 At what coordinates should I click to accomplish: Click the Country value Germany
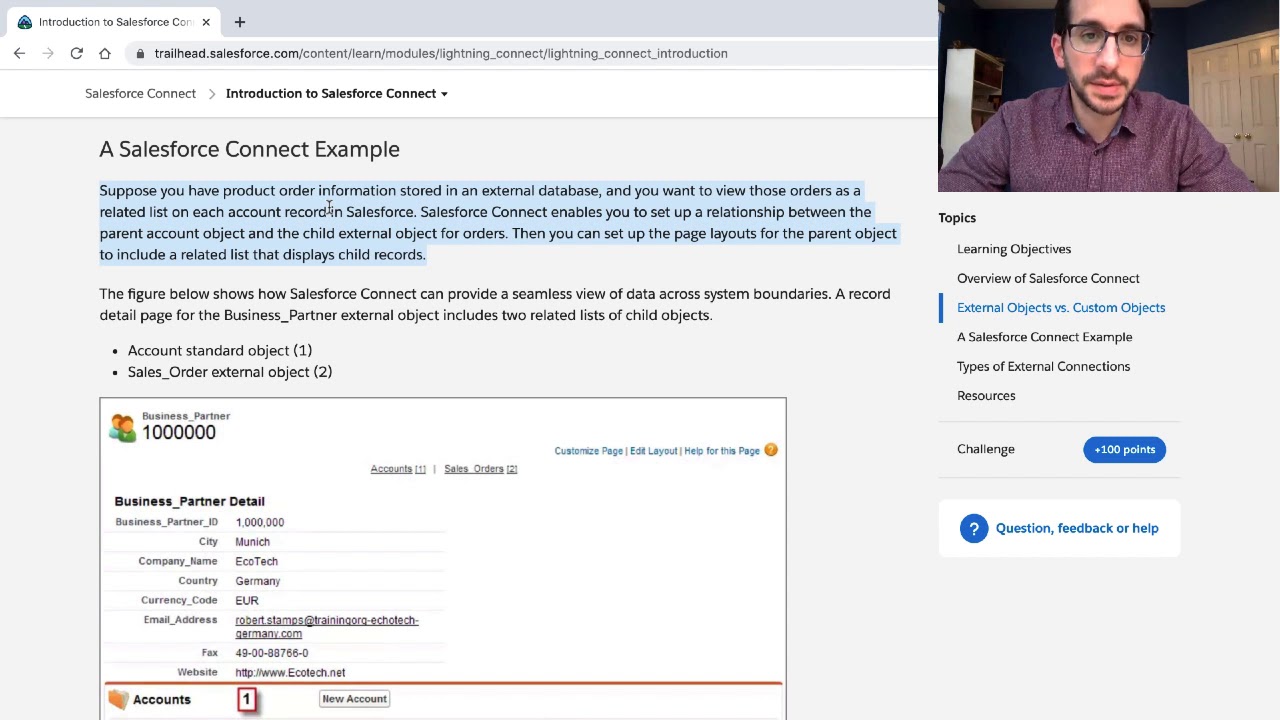pos(257,581)
